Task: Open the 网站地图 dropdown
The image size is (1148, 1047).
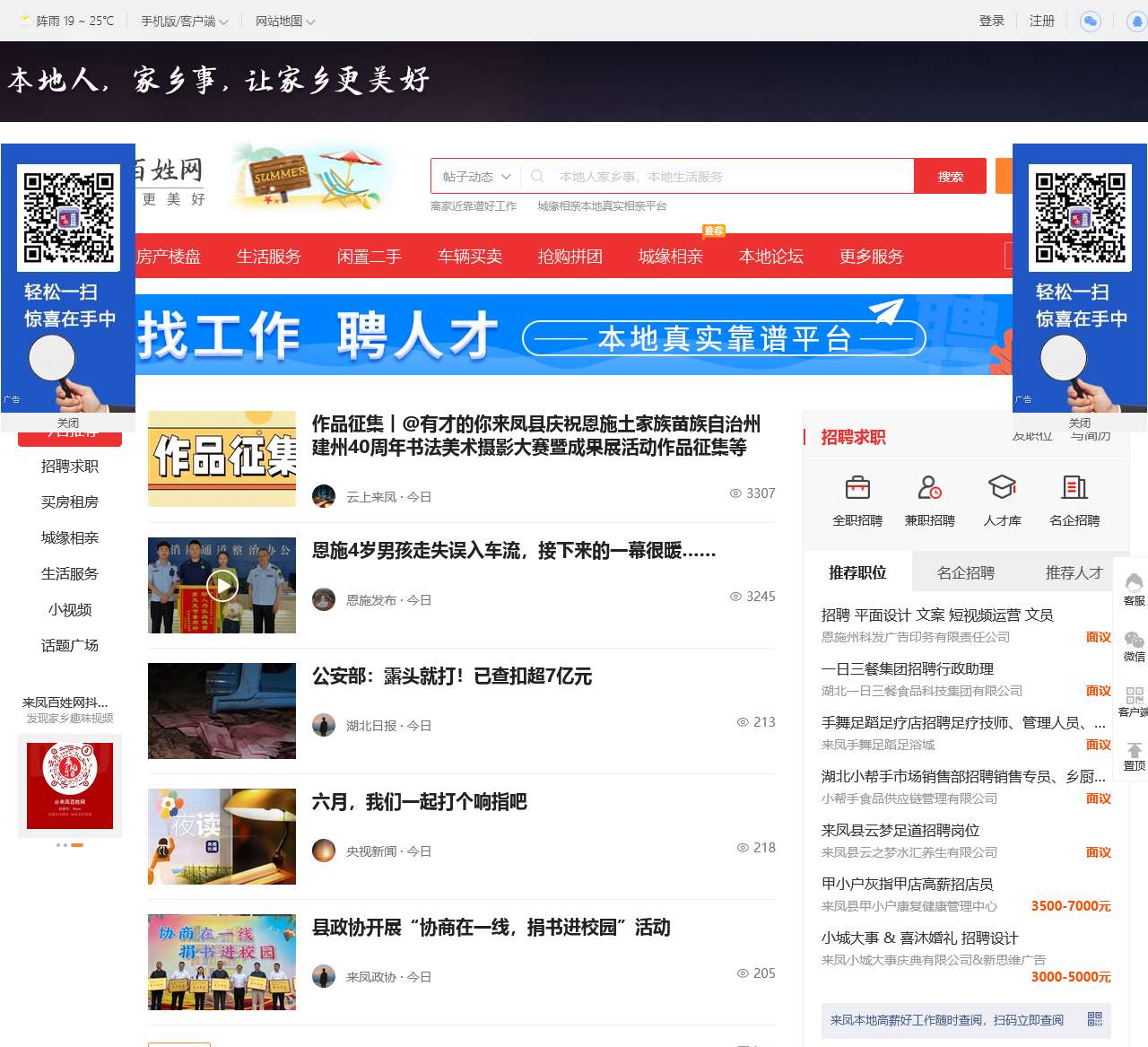Action: point(280,20)
